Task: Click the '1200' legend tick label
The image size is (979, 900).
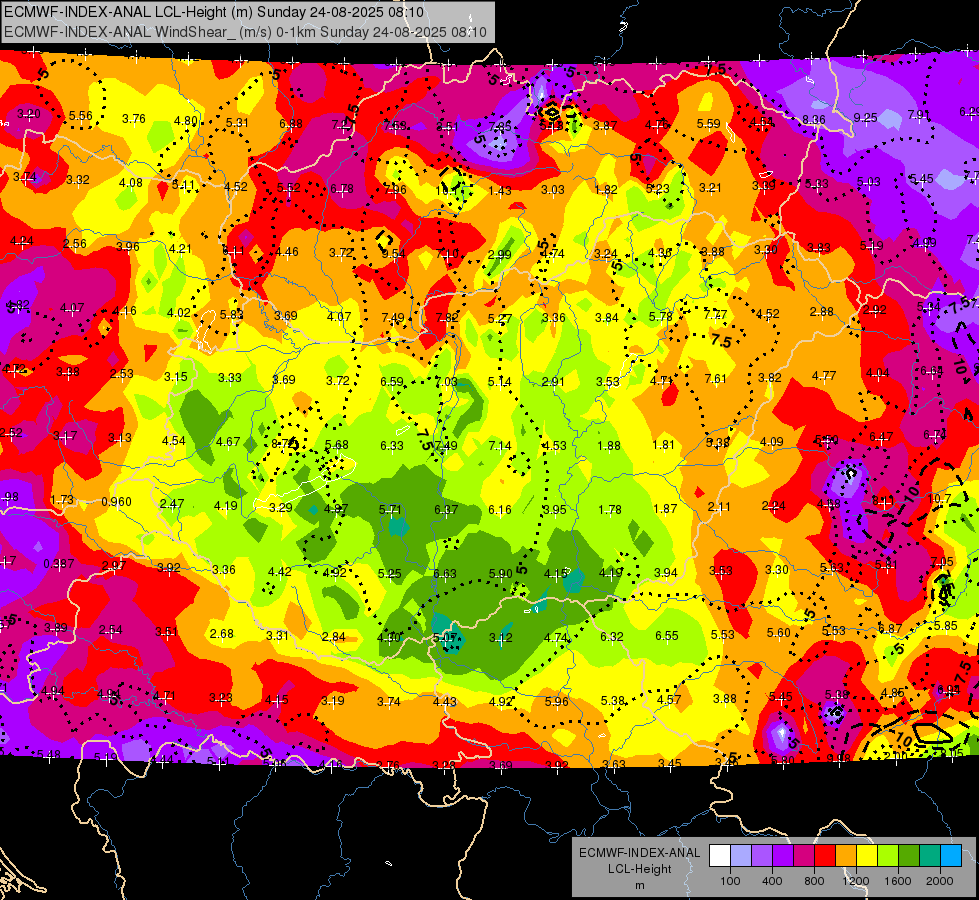Action: point(856,881)
